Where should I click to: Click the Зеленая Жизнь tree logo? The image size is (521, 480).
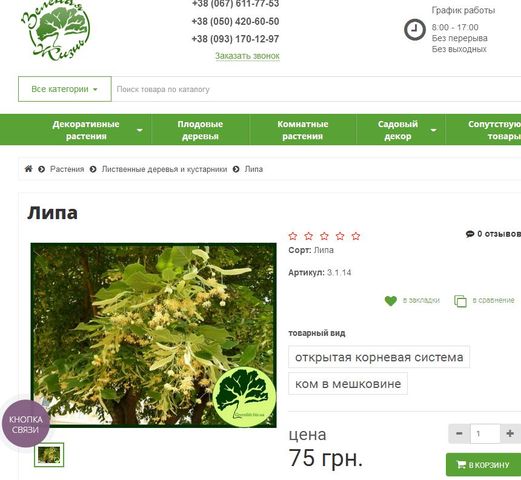(x=56, y=32)
